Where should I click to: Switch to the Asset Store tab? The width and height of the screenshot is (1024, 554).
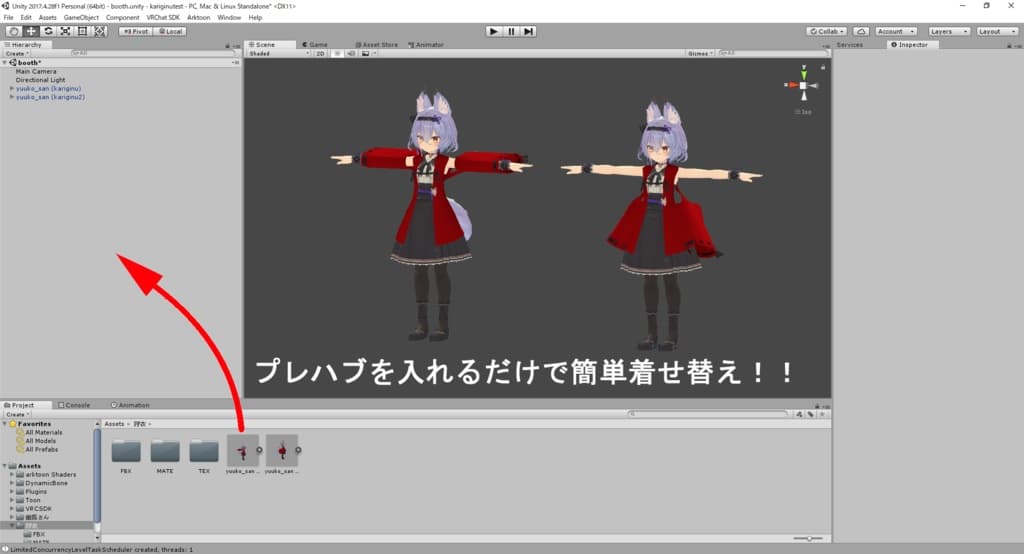tap(376, 44)
